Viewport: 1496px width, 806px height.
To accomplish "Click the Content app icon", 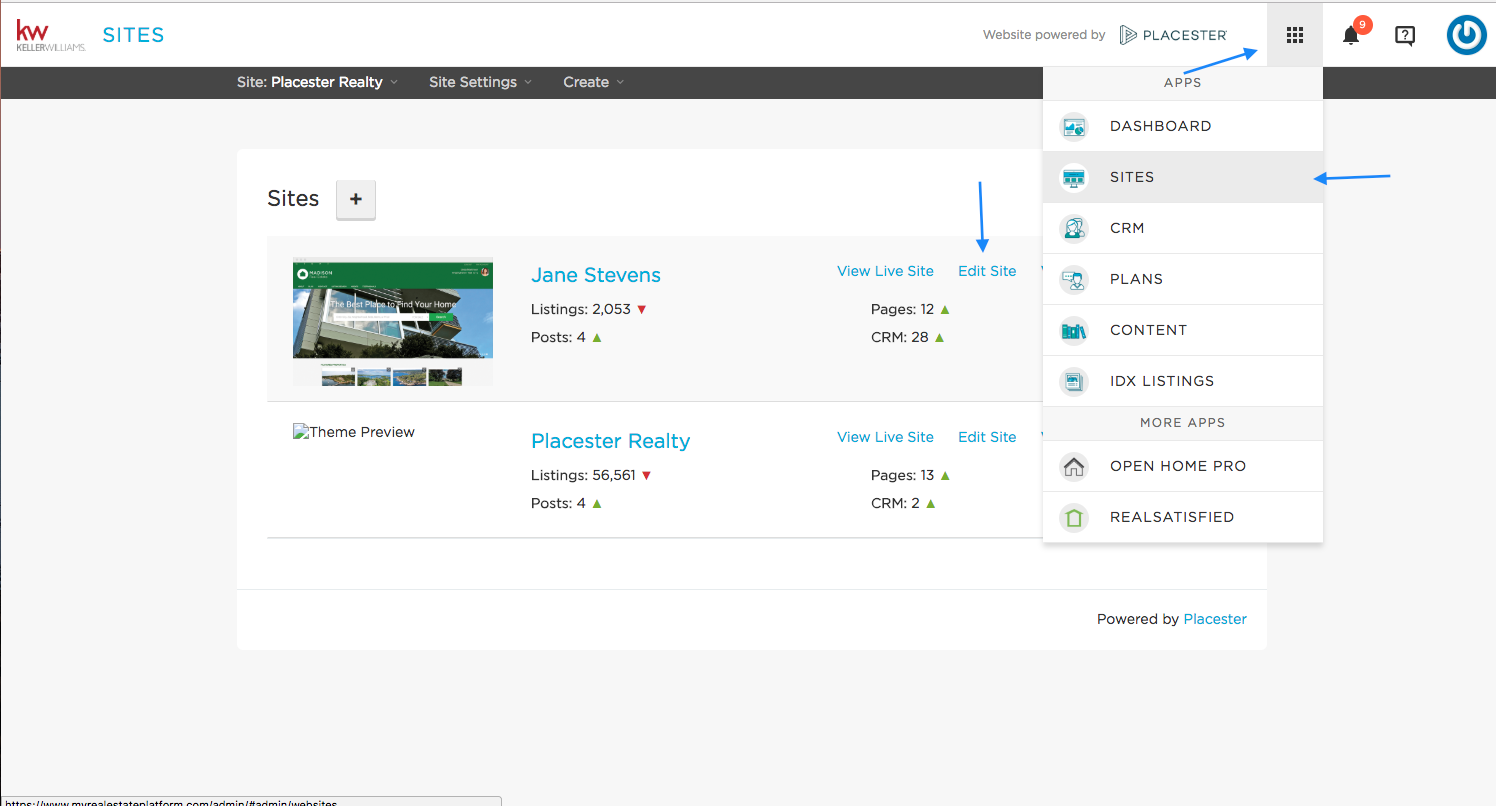I will click(1074, 331).
